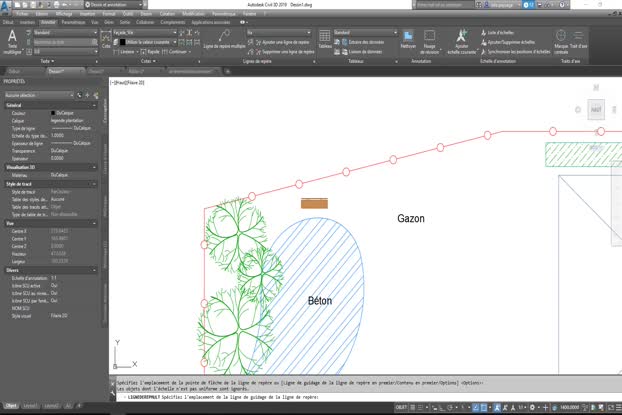Open the Affichage menu
The image size is (622, 415).
click(64, 14)
